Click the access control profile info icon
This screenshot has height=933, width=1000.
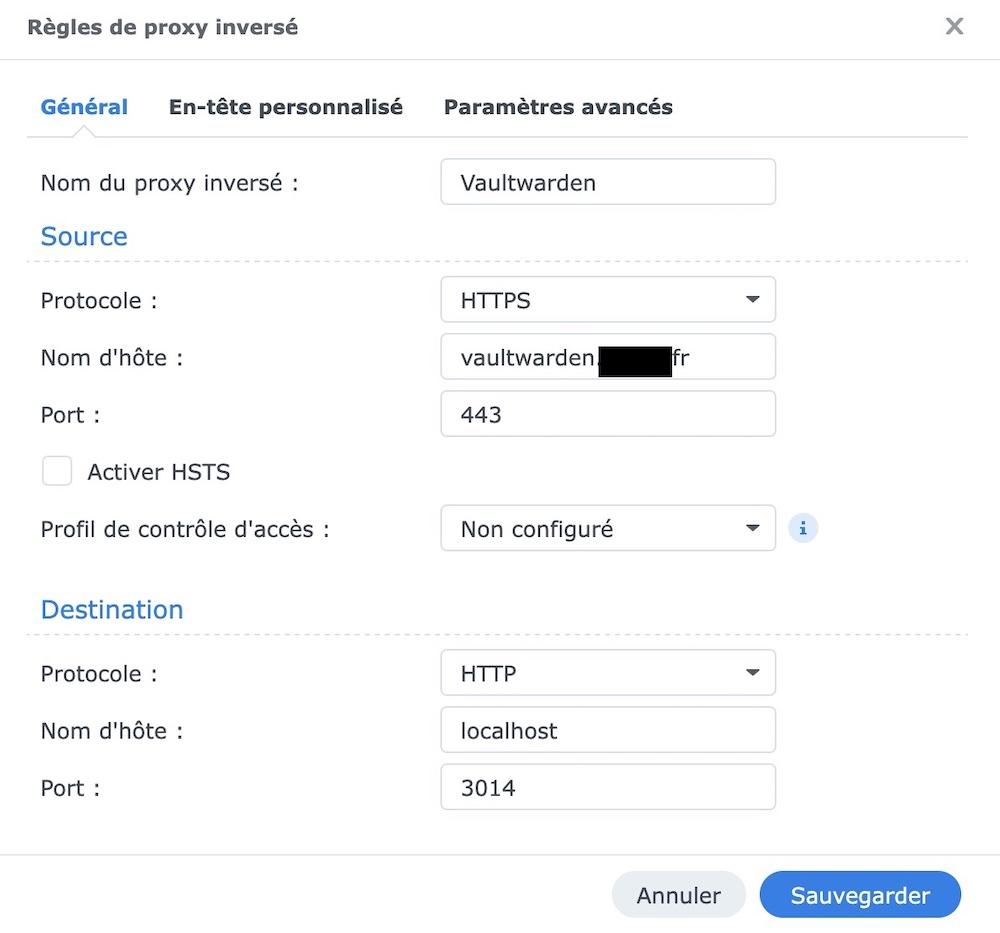(x=802, y=528)
